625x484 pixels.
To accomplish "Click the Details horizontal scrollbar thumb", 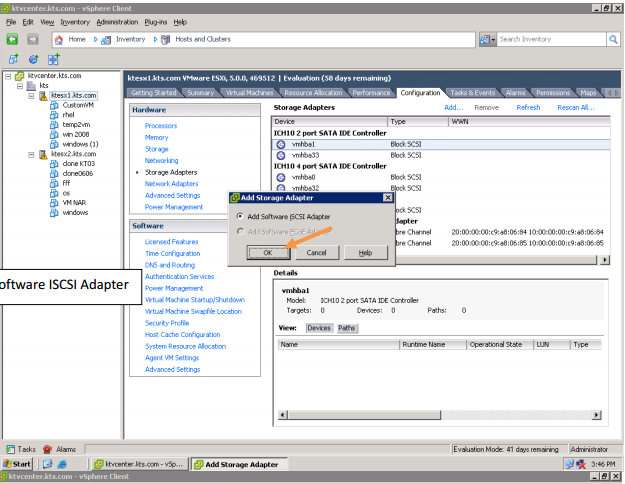I will (x=364, y=415).
